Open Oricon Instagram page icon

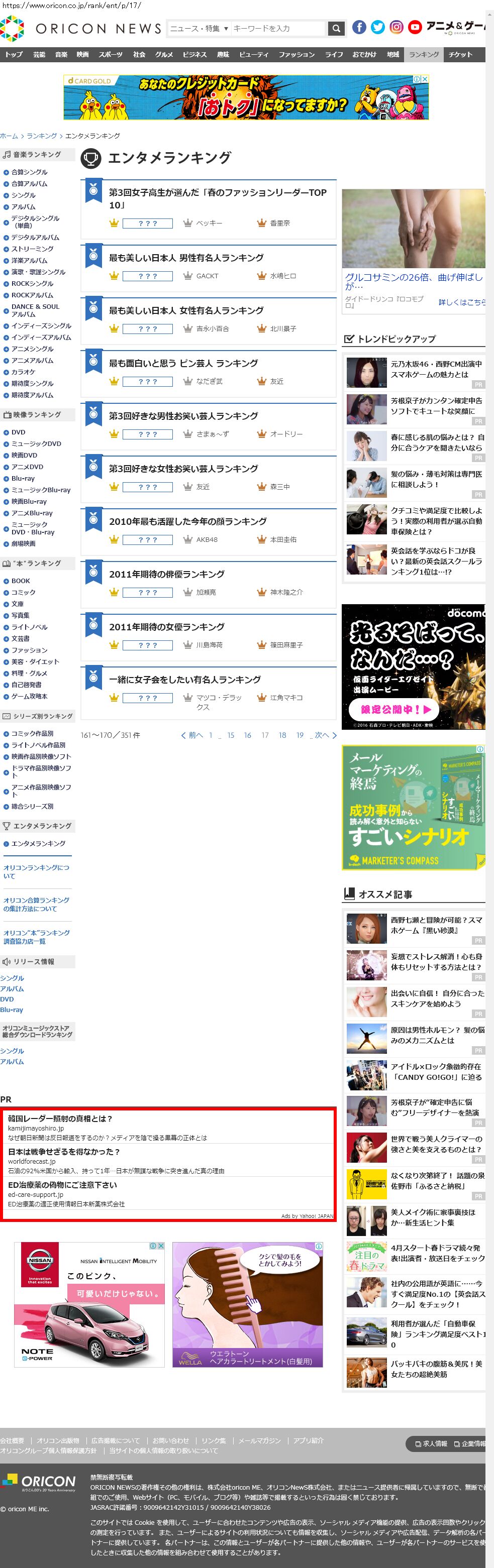[397, 27]
